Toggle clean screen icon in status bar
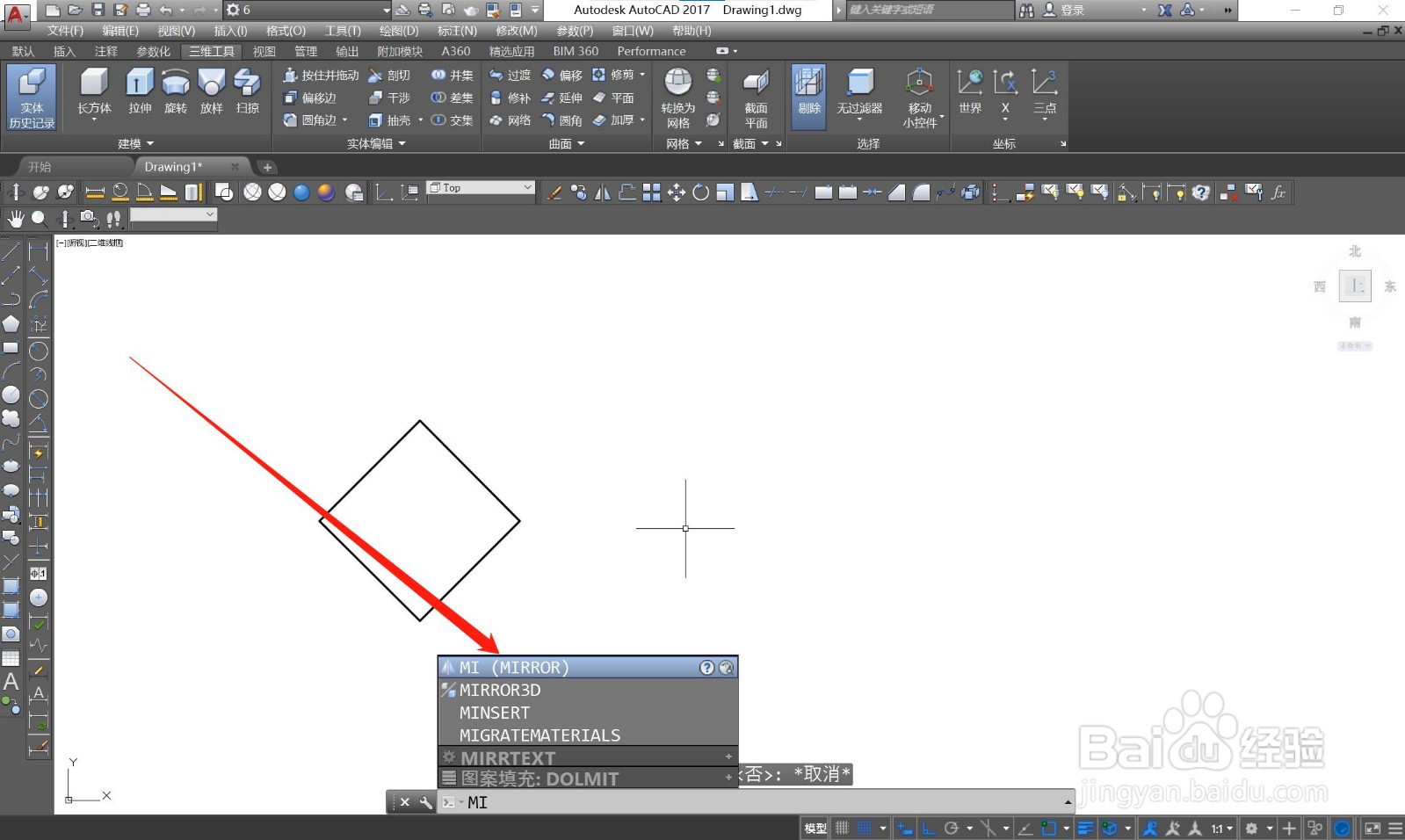 [x=1372, y=828]
